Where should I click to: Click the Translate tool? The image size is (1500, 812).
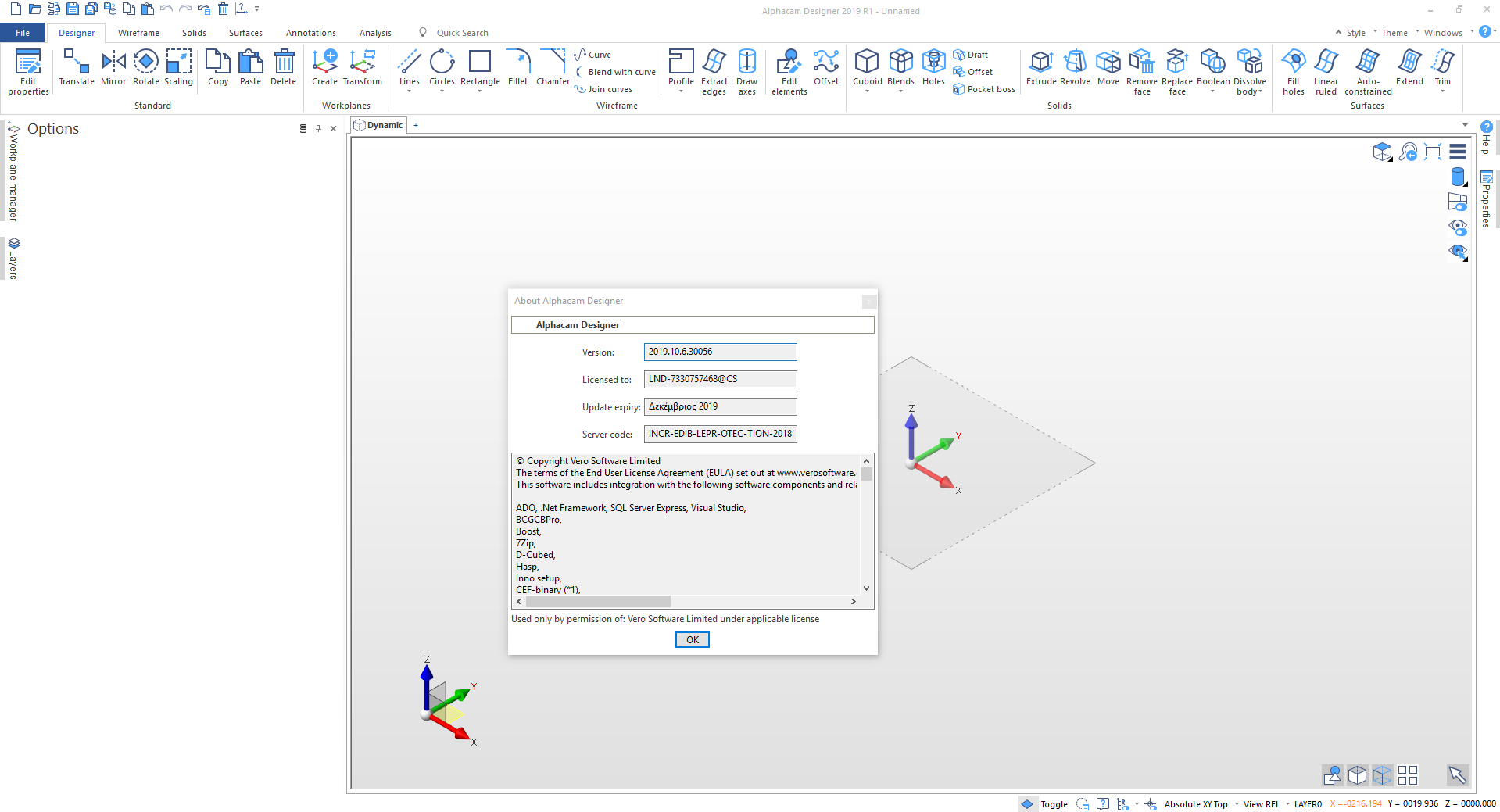[77, 67]
